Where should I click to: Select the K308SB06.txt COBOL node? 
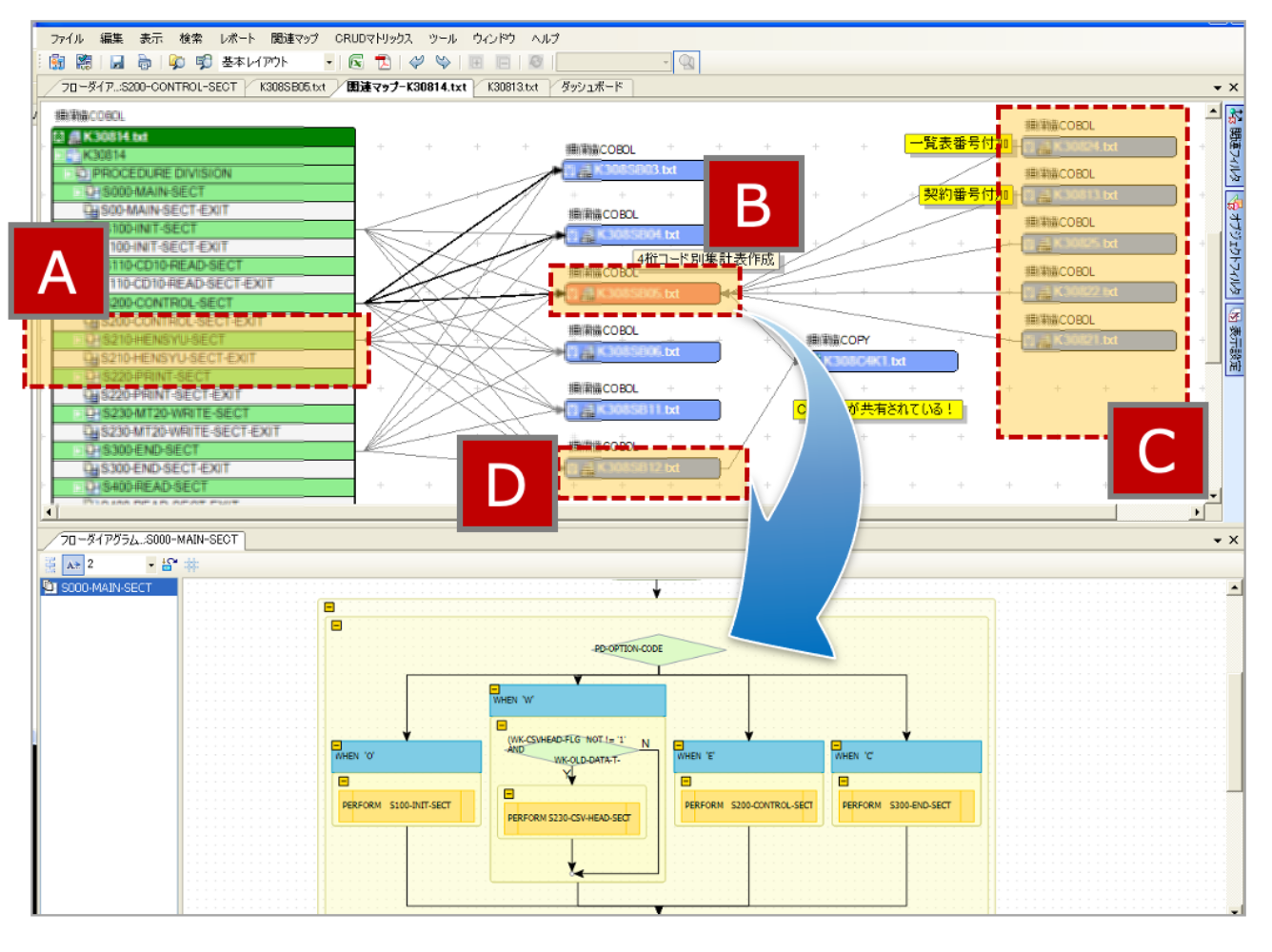642,352
